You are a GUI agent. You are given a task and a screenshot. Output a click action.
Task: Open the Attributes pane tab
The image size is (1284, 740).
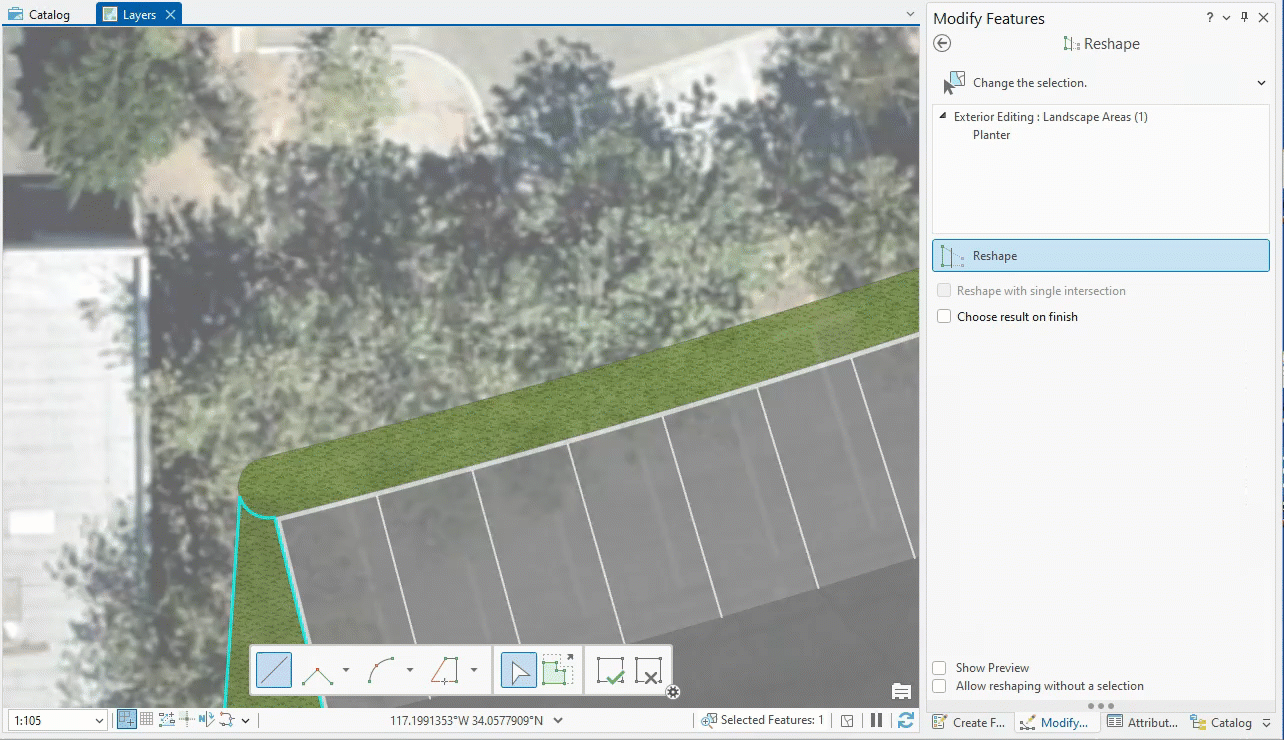[1143, 722]
